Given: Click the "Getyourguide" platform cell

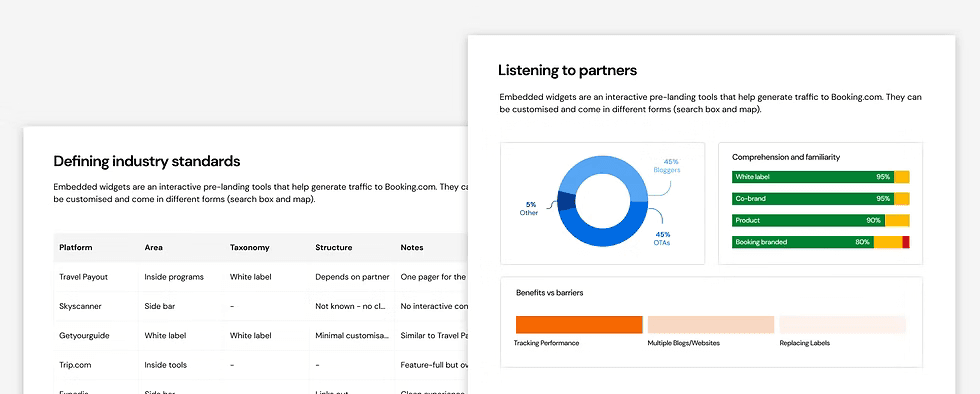Looking at the screenshot, I should (84, 335).
